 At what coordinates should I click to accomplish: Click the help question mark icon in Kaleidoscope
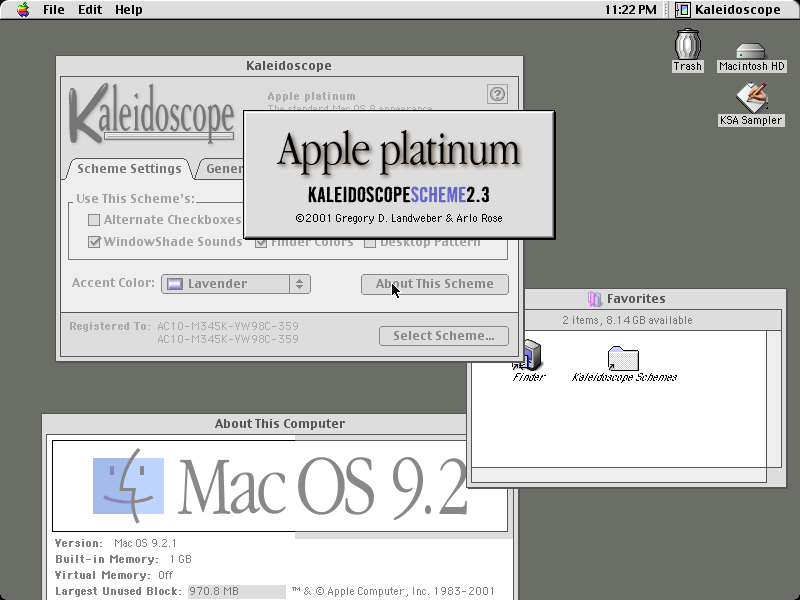tap(497, 94)
